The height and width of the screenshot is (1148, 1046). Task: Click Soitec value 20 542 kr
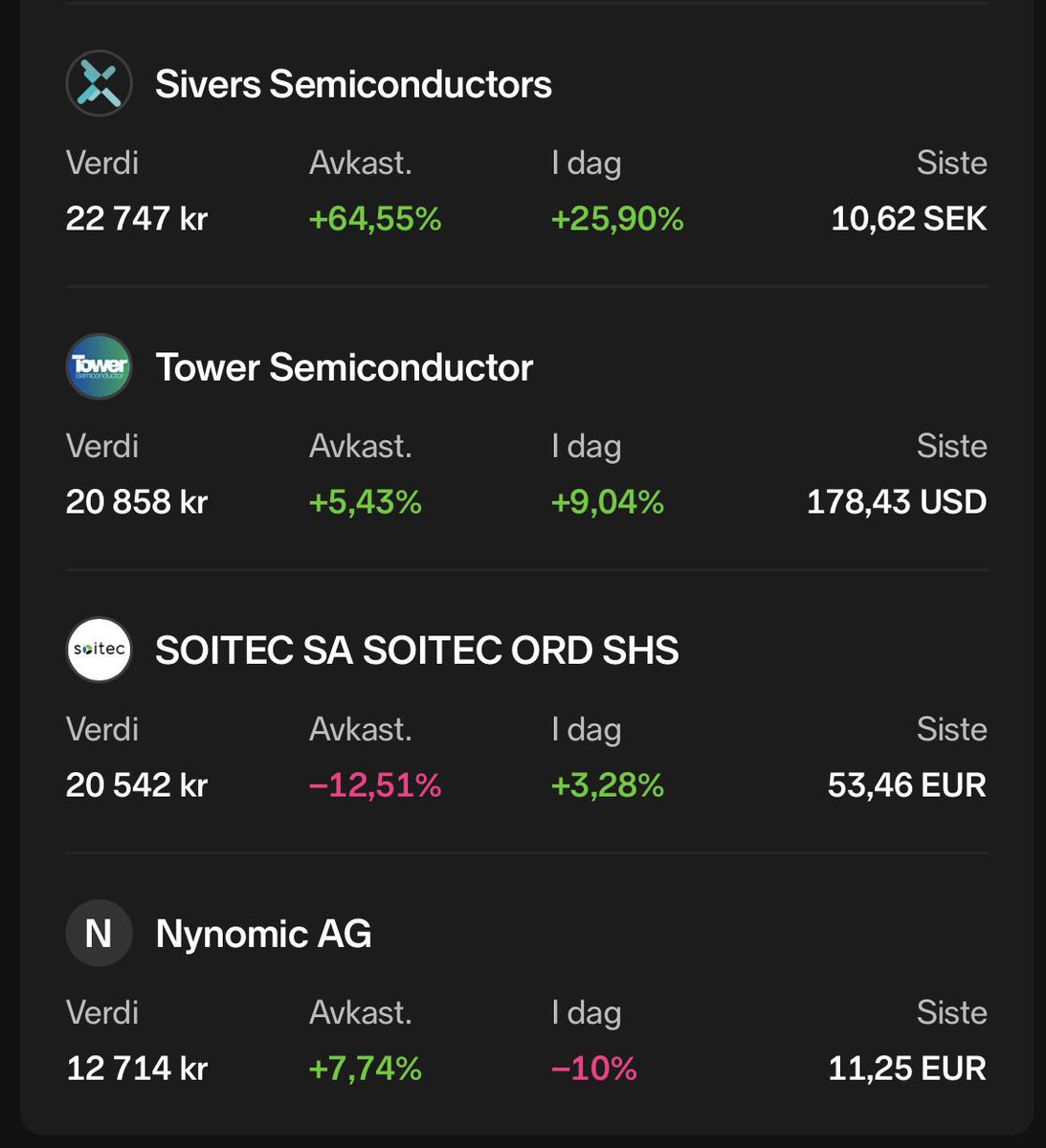point(137,785)
